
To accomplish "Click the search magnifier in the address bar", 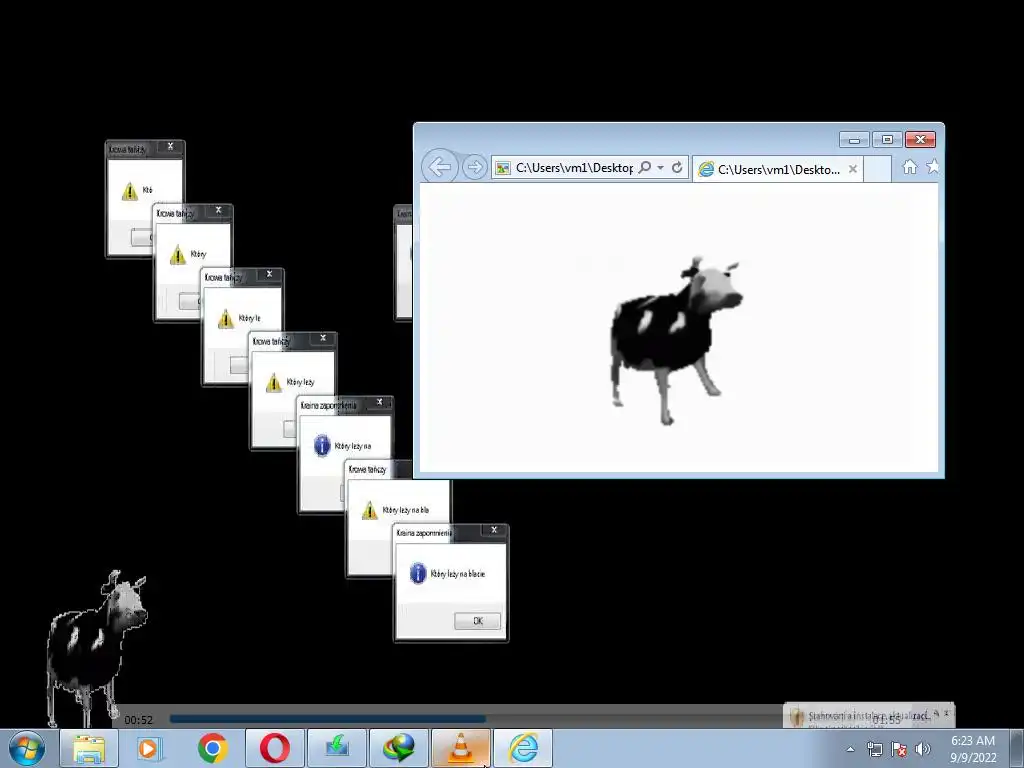I will tap(645, 168).
